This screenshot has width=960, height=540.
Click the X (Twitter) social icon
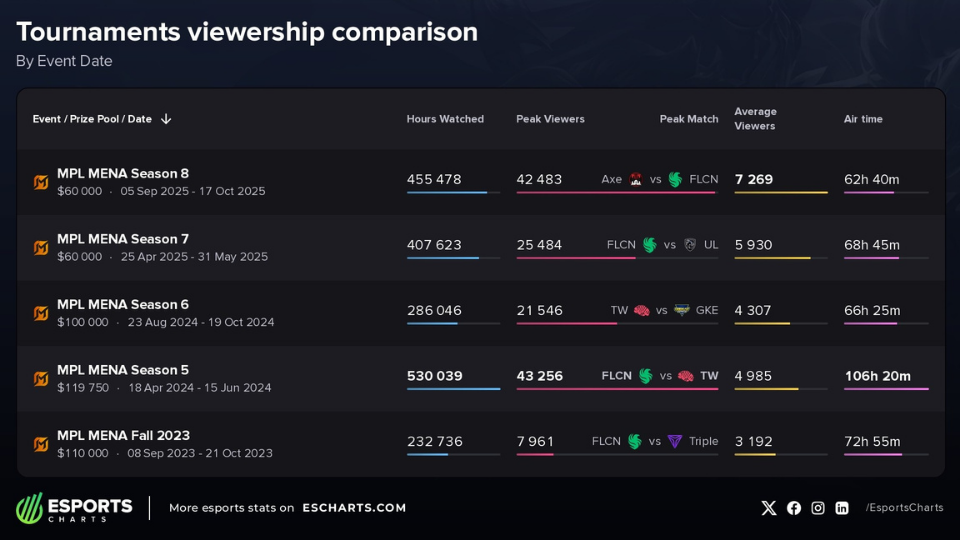click(768, 508)
